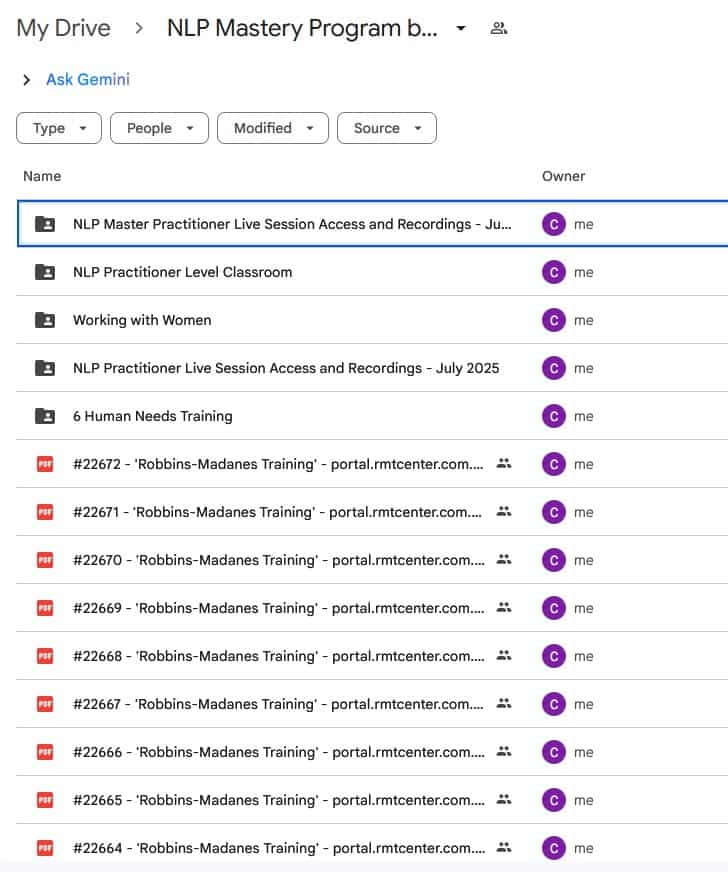Click shared folder icon for 6 Human Needs Training

click(45, 416)
